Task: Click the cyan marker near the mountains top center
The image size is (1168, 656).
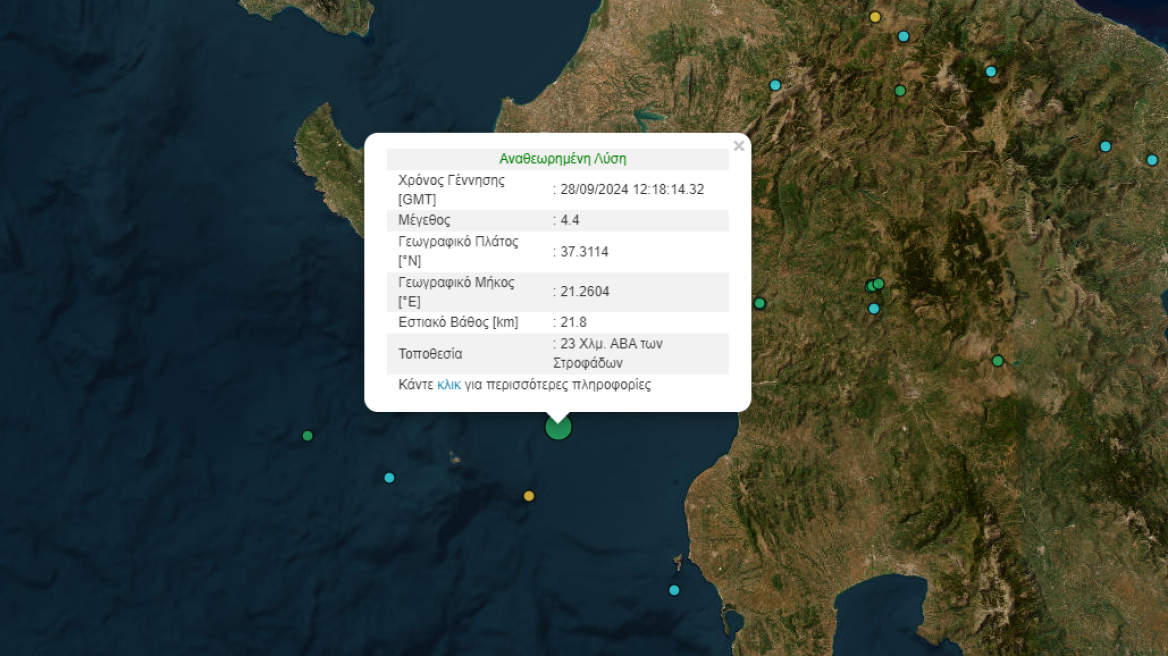Action: coord(903,35)
